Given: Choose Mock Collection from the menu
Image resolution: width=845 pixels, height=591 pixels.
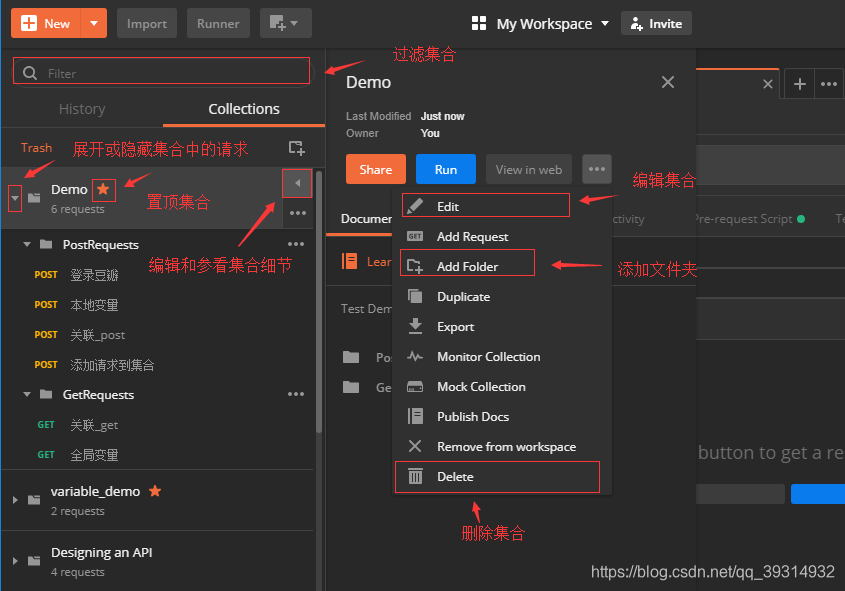Looking at the screenshot, I should [x=502, y=387].
